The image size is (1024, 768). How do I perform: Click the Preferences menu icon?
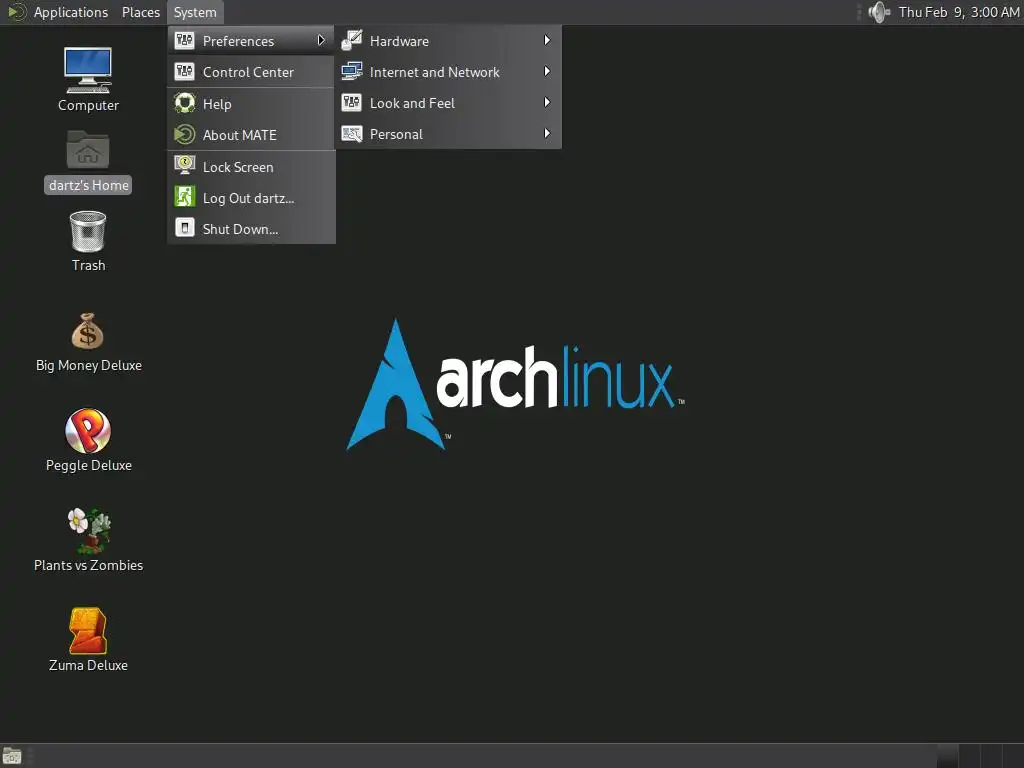185,40
